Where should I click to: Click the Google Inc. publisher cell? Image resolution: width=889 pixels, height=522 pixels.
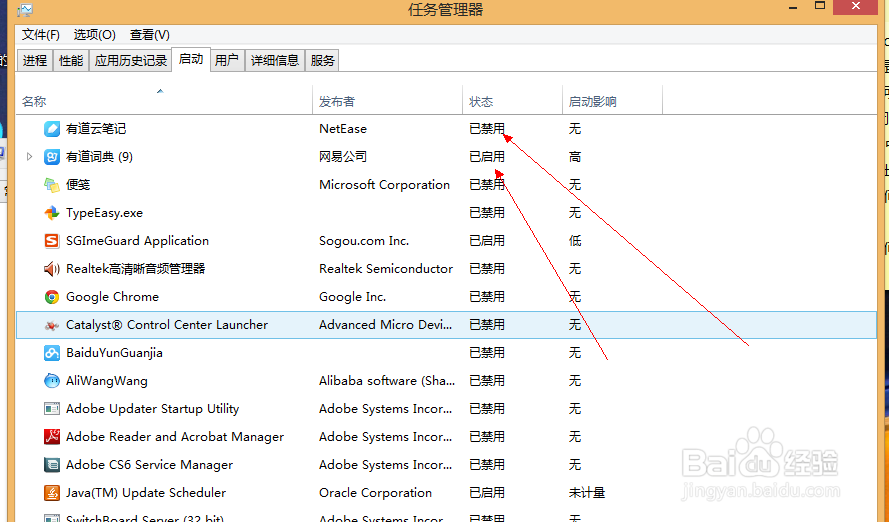pyautogui.click(x=353, y=297)
